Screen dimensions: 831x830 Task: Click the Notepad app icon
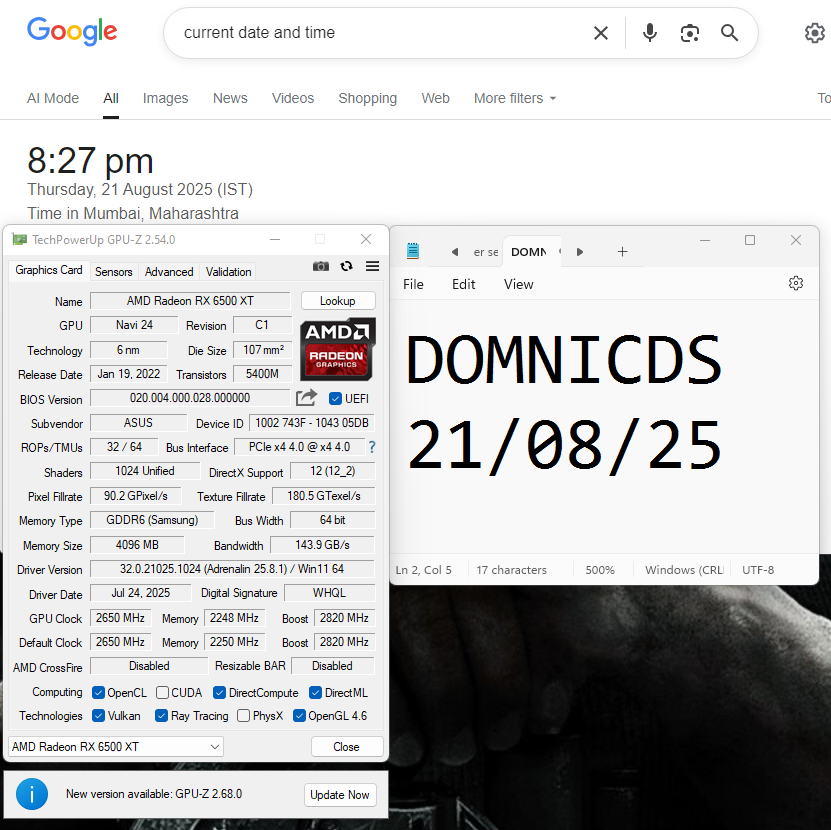413,251
